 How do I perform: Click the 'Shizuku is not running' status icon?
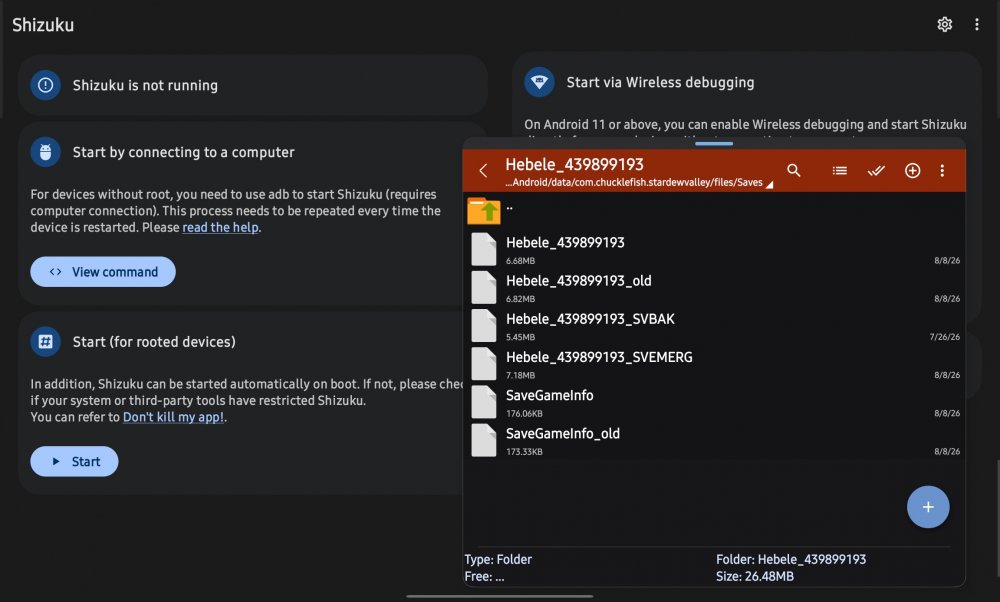click(45, 85)
